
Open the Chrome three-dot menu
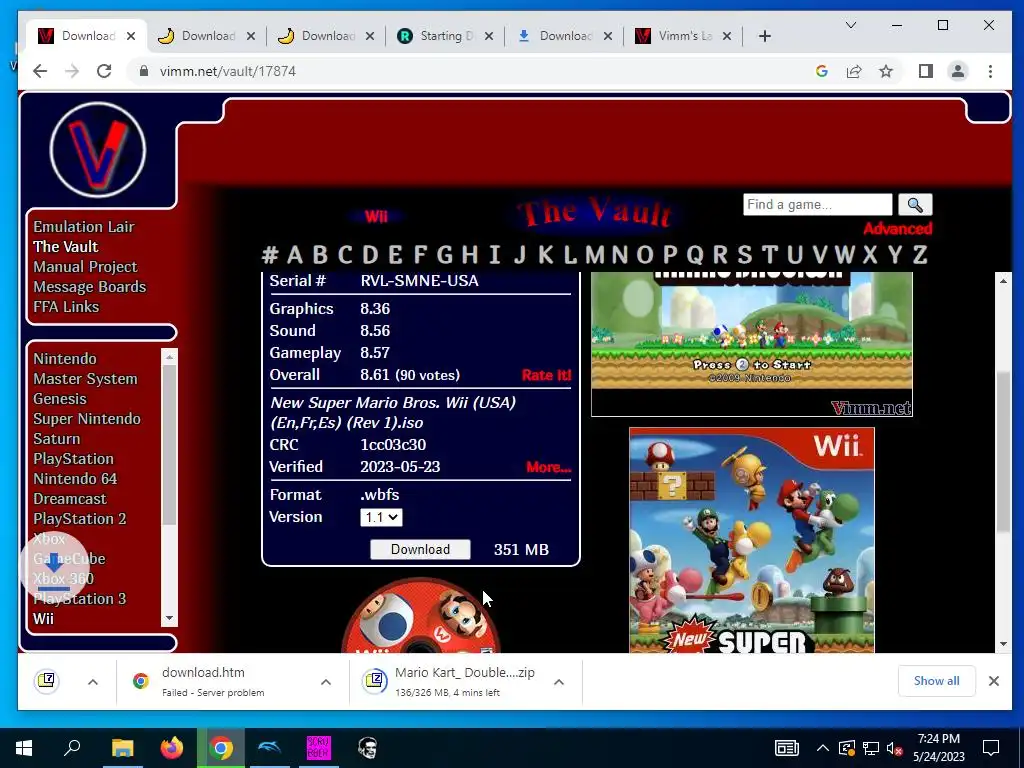991,71
